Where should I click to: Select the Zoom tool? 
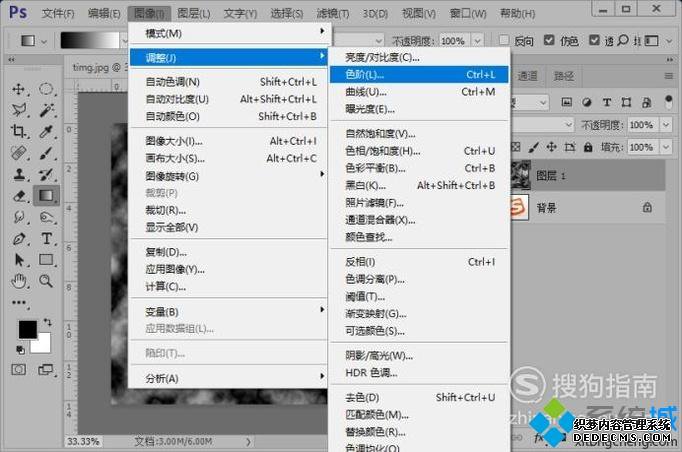coord(46,281)
